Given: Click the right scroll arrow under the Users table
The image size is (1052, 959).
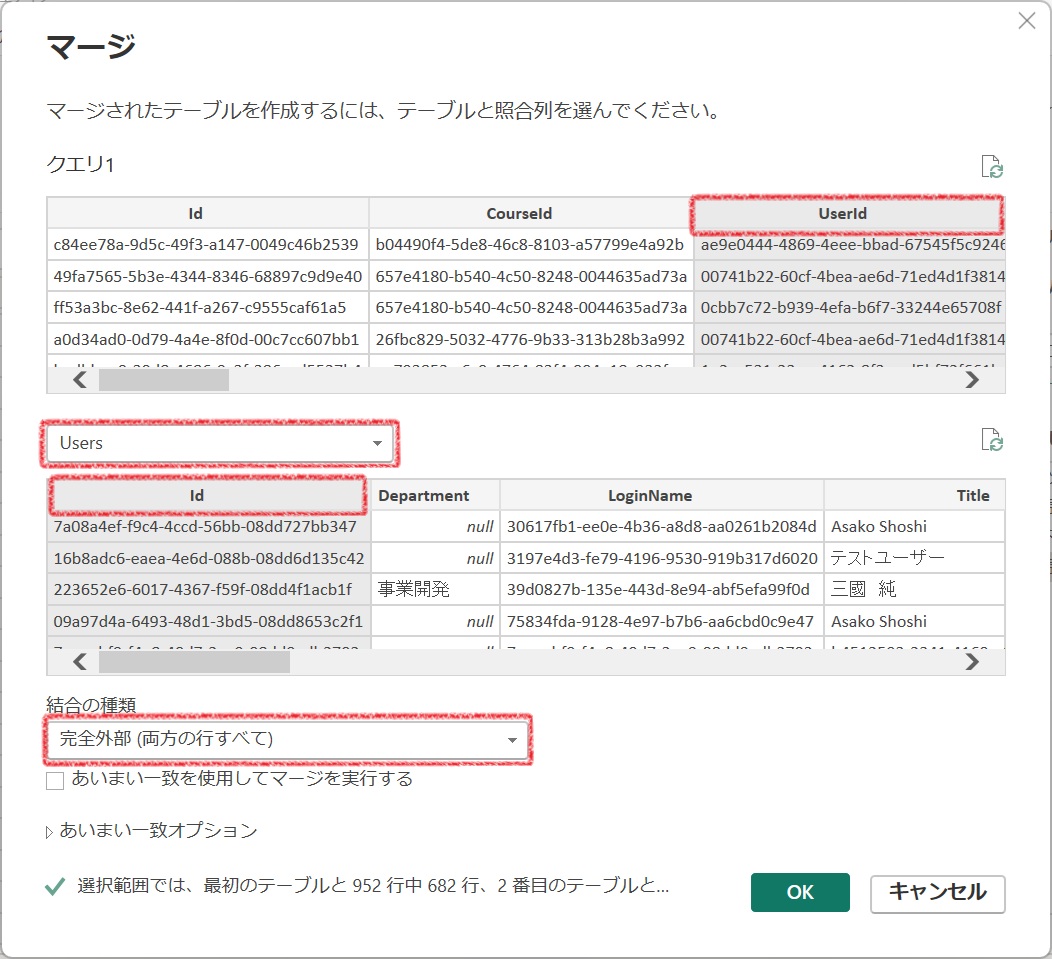Looking at the screenshot, I should 973,660.
